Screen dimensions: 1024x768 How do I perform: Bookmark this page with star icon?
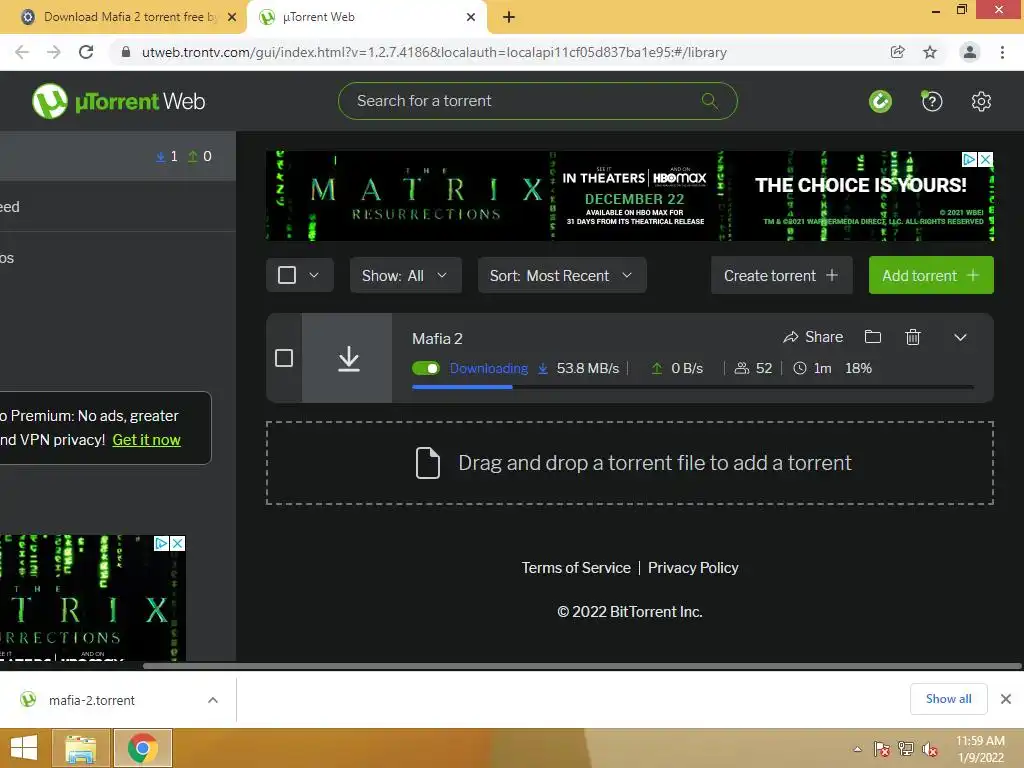pyautogui.click(x=930, y=52)
